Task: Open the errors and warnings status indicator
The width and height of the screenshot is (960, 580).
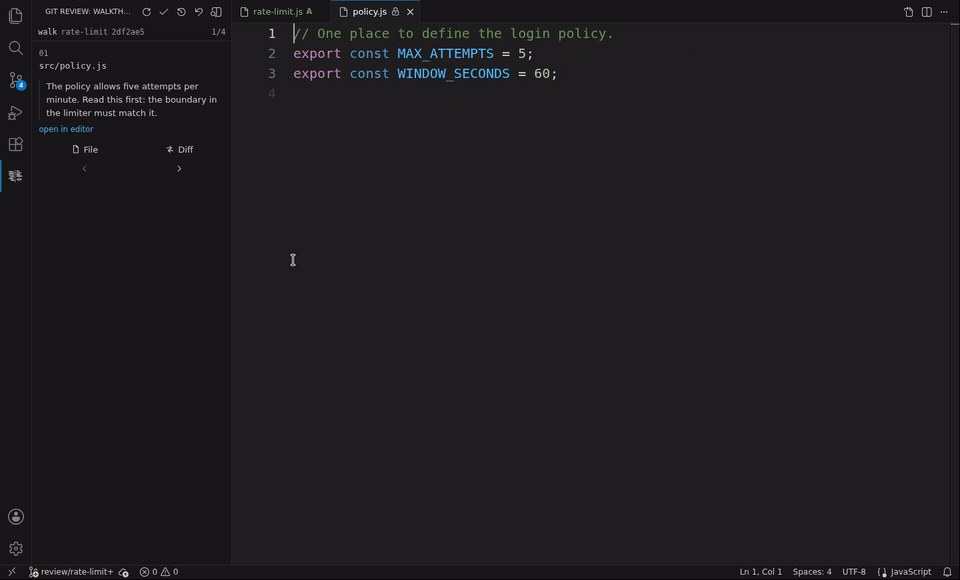Action: point(159,571)
